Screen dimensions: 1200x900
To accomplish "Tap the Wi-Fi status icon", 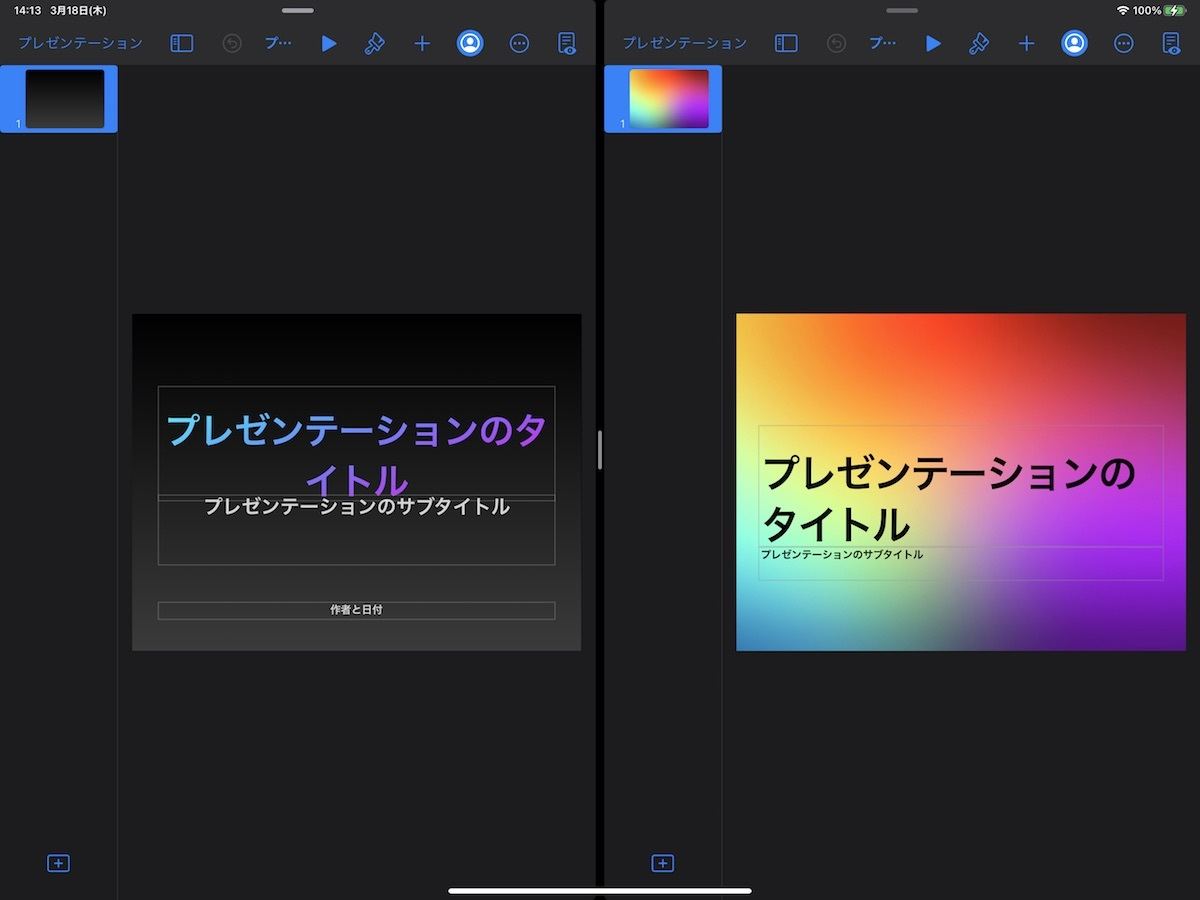I will 1123,10.
